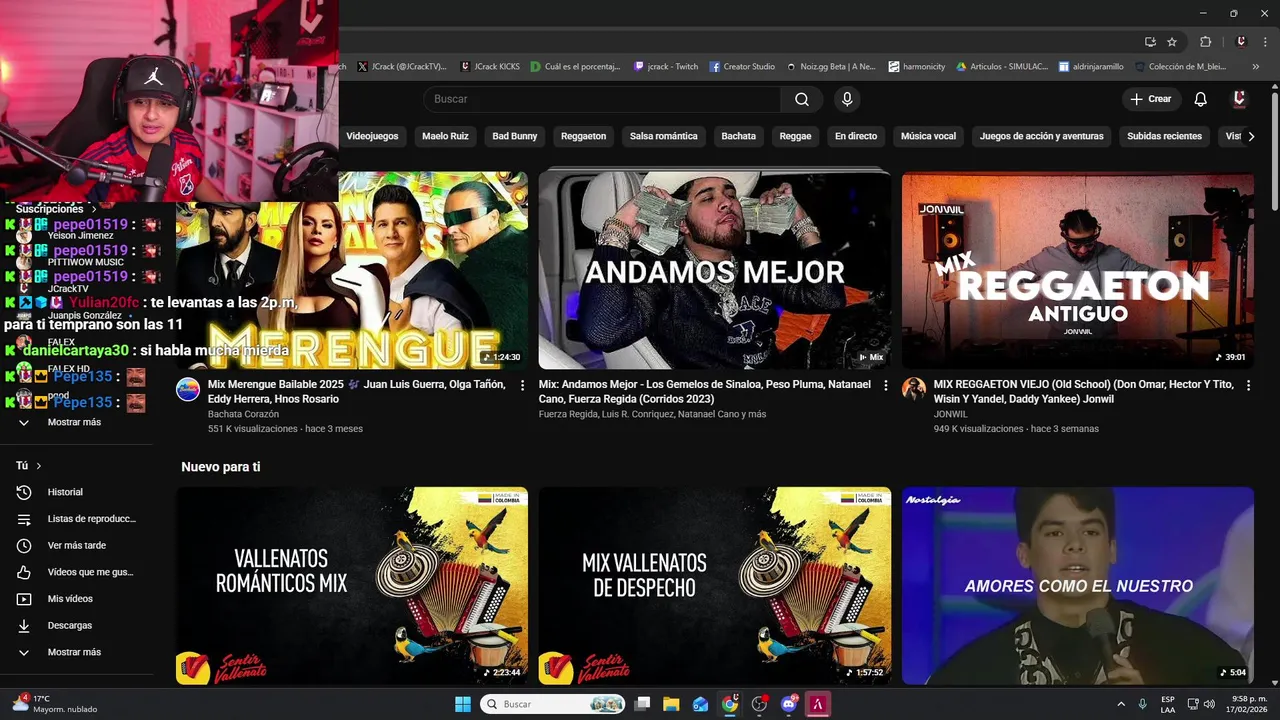Open the Noiz.gg Beta bookmark
The width and height of the screenshot is (1280, 720).
click(x=831, y=67)
